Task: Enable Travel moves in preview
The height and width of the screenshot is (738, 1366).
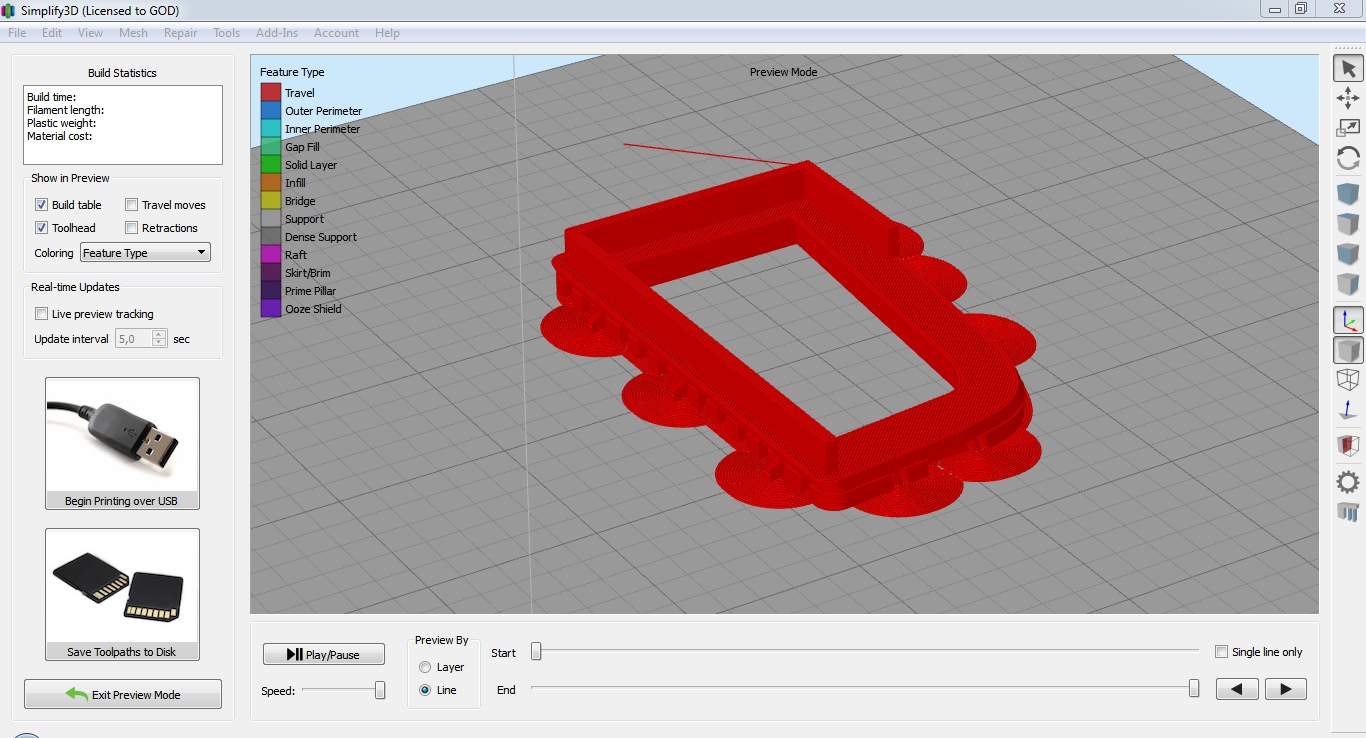Action: pyautogui.click(x=132, y=205)
